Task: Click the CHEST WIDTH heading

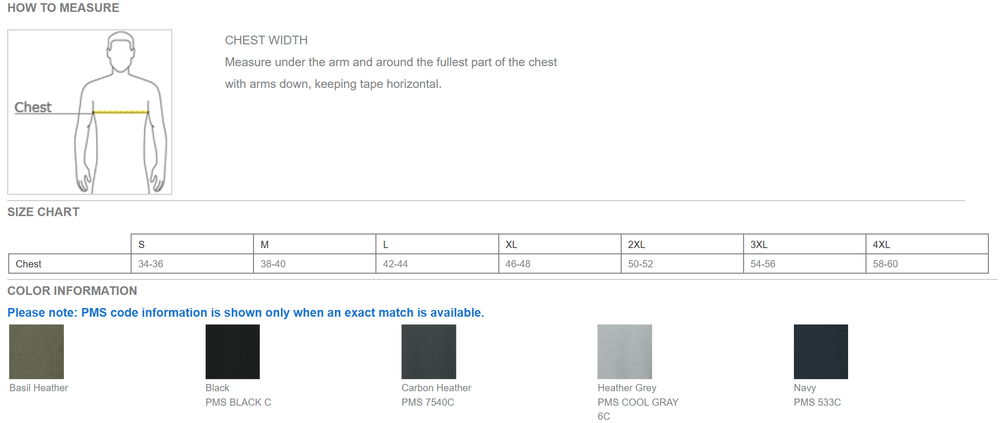Action: point(266,41)
